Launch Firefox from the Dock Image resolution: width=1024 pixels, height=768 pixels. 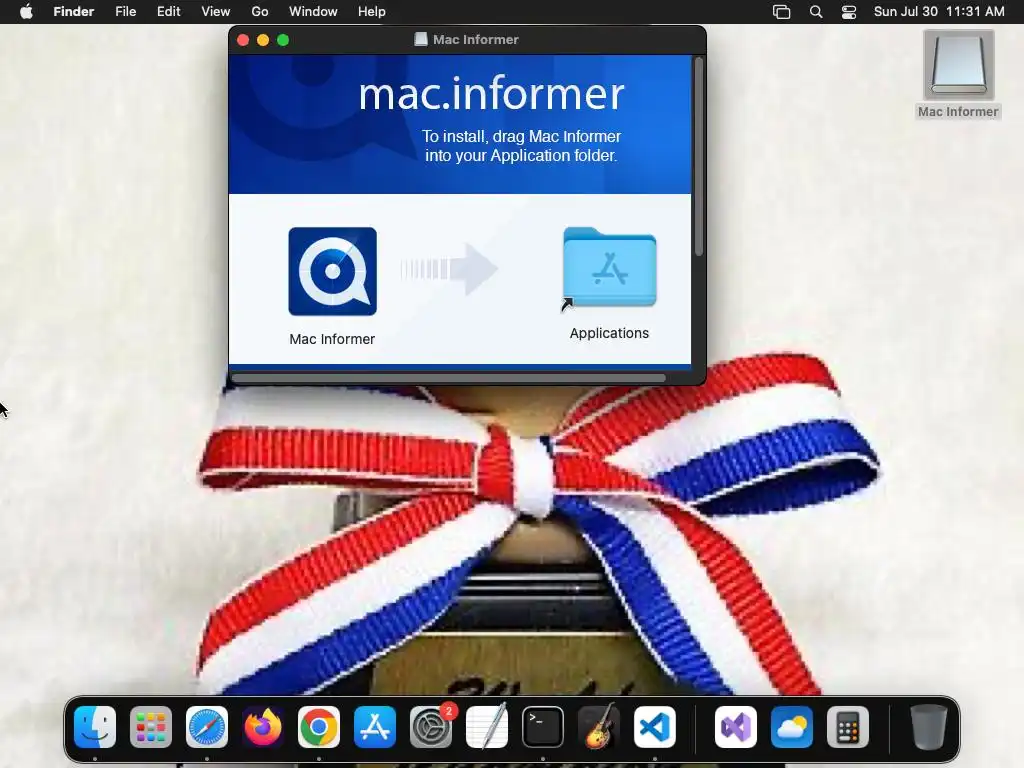coord(263,727)
